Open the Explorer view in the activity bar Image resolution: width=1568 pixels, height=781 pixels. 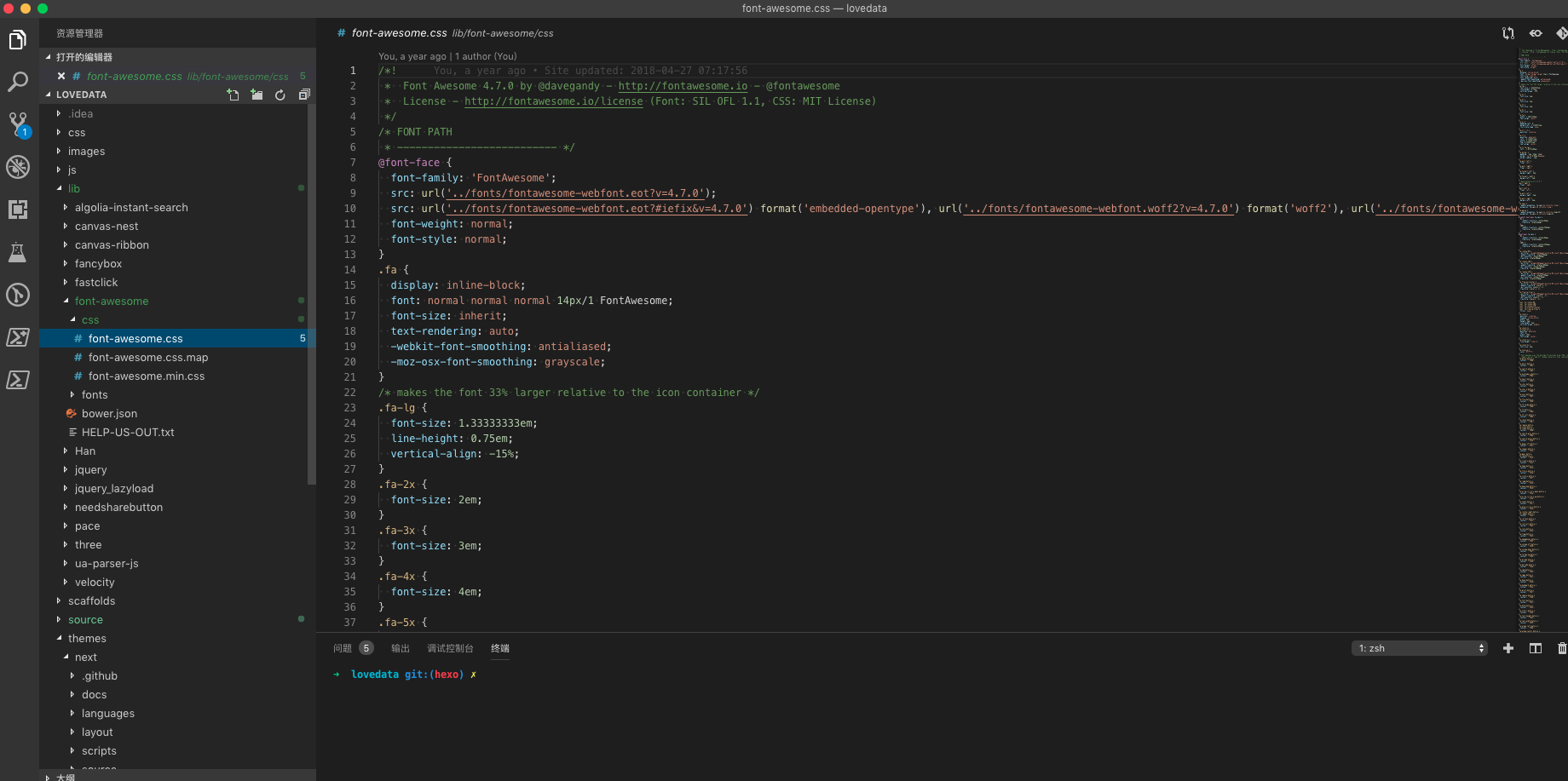(18, 40)
